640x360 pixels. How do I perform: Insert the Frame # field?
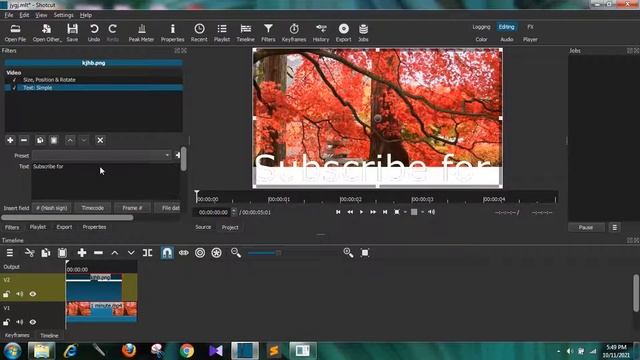point(132,208)
